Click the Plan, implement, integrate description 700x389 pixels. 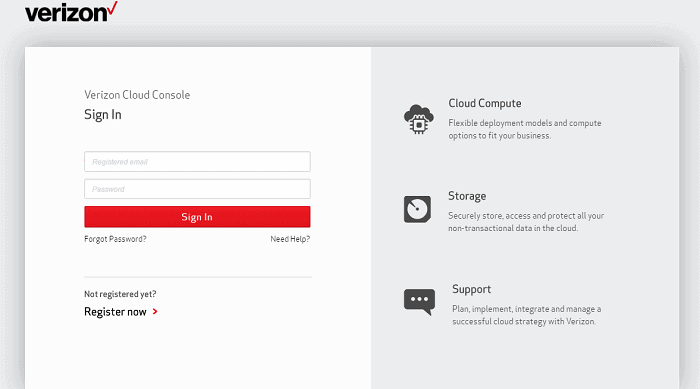tap(527, 315)
